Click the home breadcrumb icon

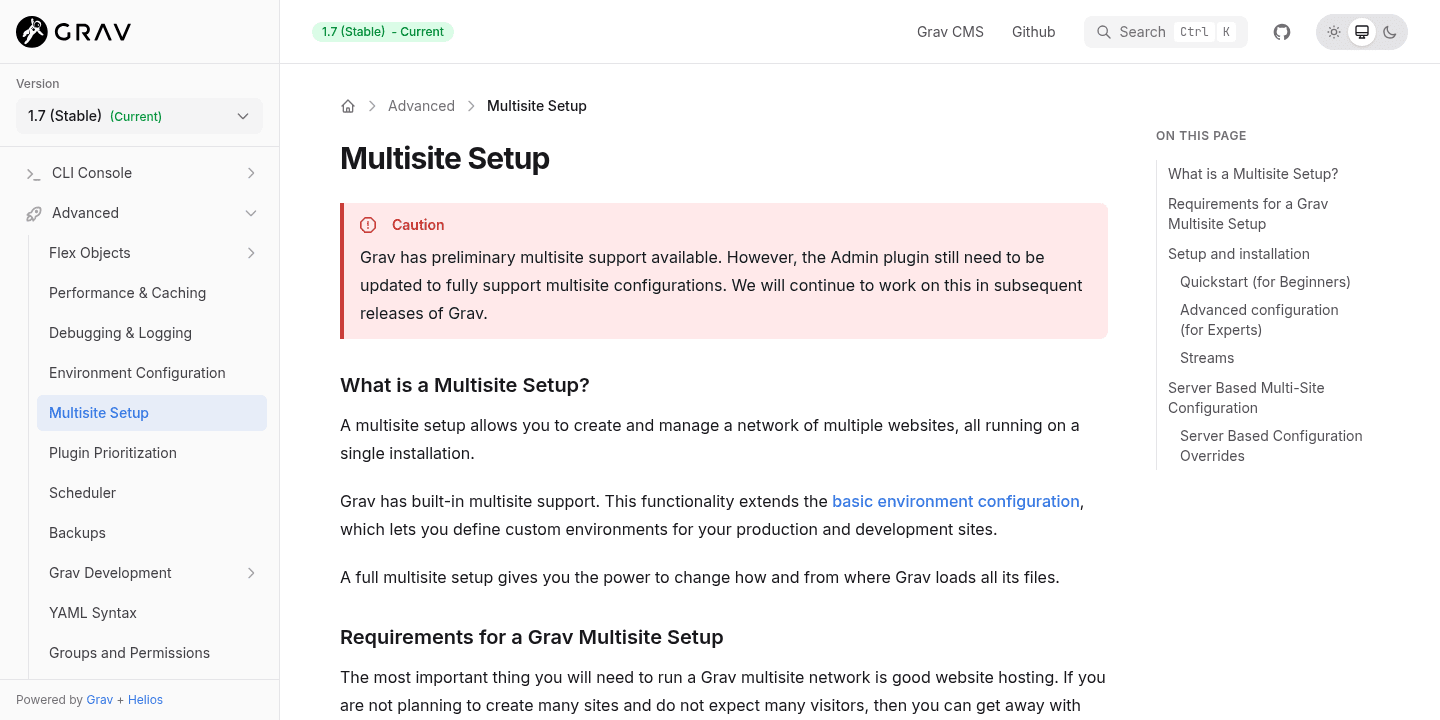tap(348, 105)
